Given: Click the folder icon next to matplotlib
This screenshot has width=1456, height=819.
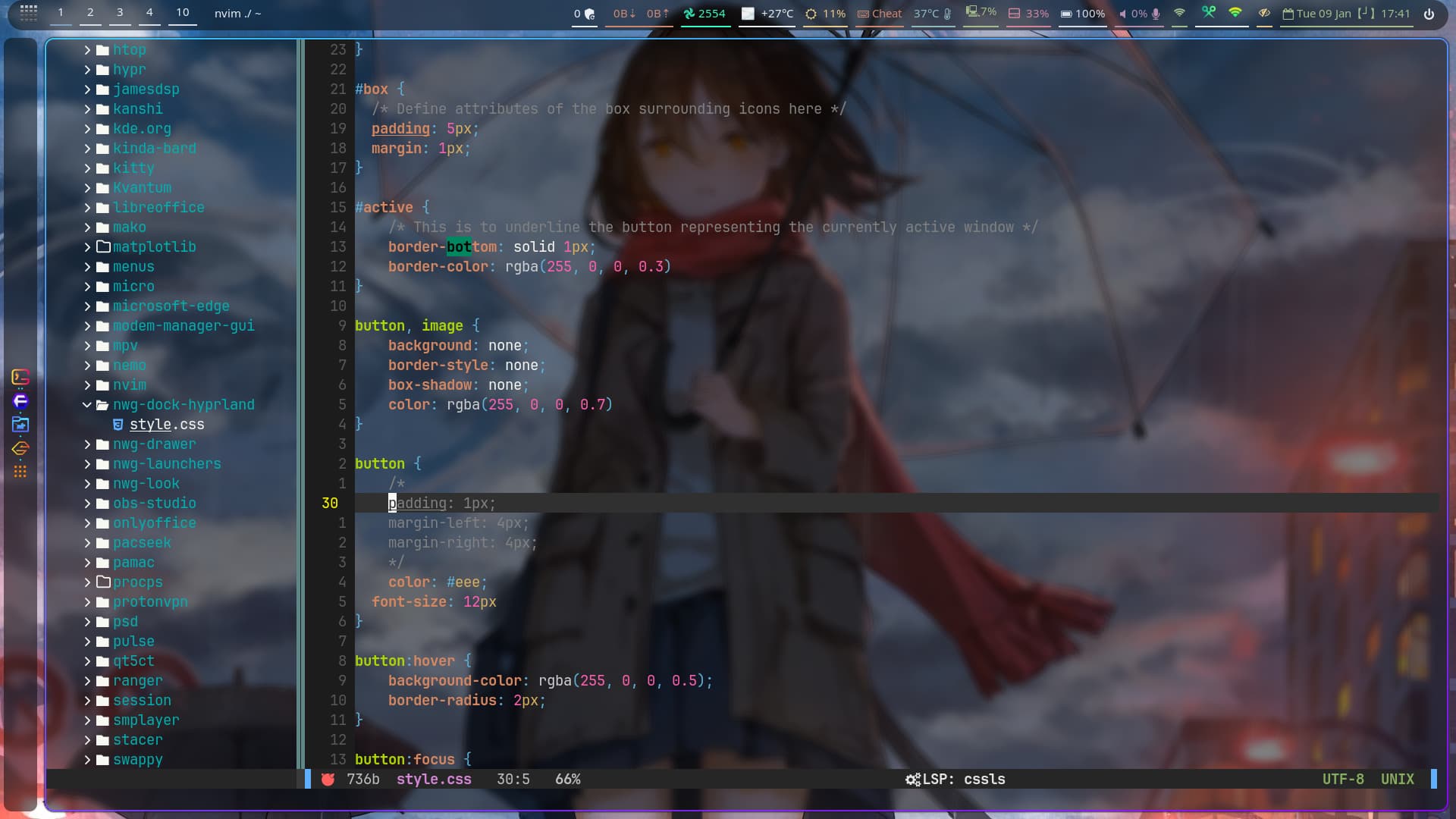Looking at the screenshot, I should tap(103, 246).
